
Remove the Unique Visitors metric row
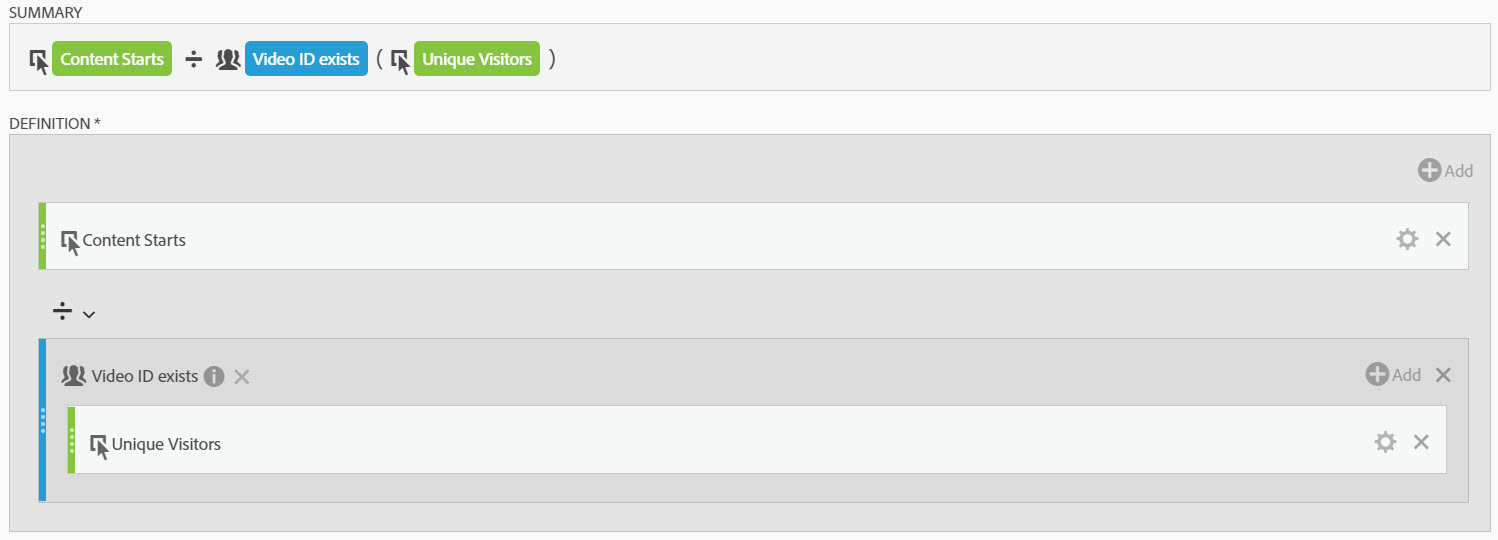point(1421,442)
